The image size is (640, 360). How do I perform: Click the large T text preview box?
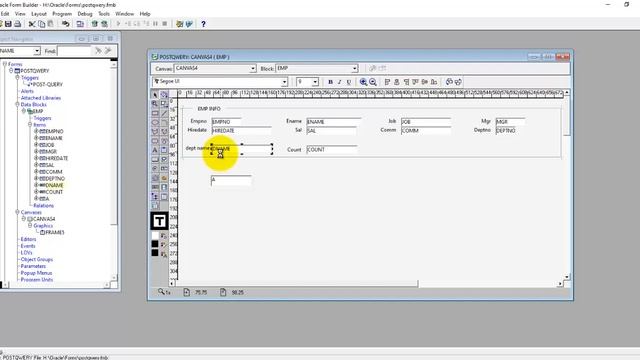click(x=159, y=221)
